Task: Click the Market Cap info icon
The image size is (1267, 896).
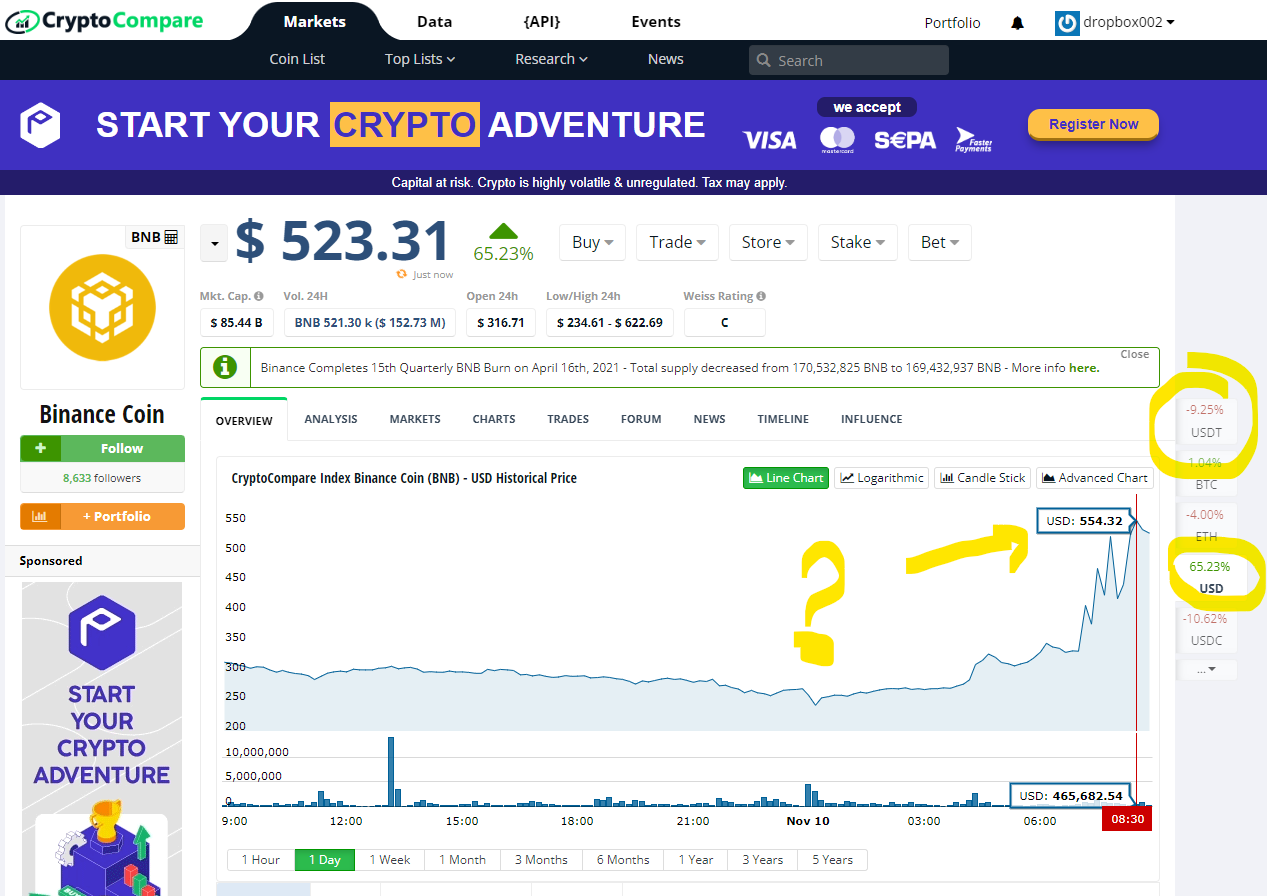Action: pos(258,296)
